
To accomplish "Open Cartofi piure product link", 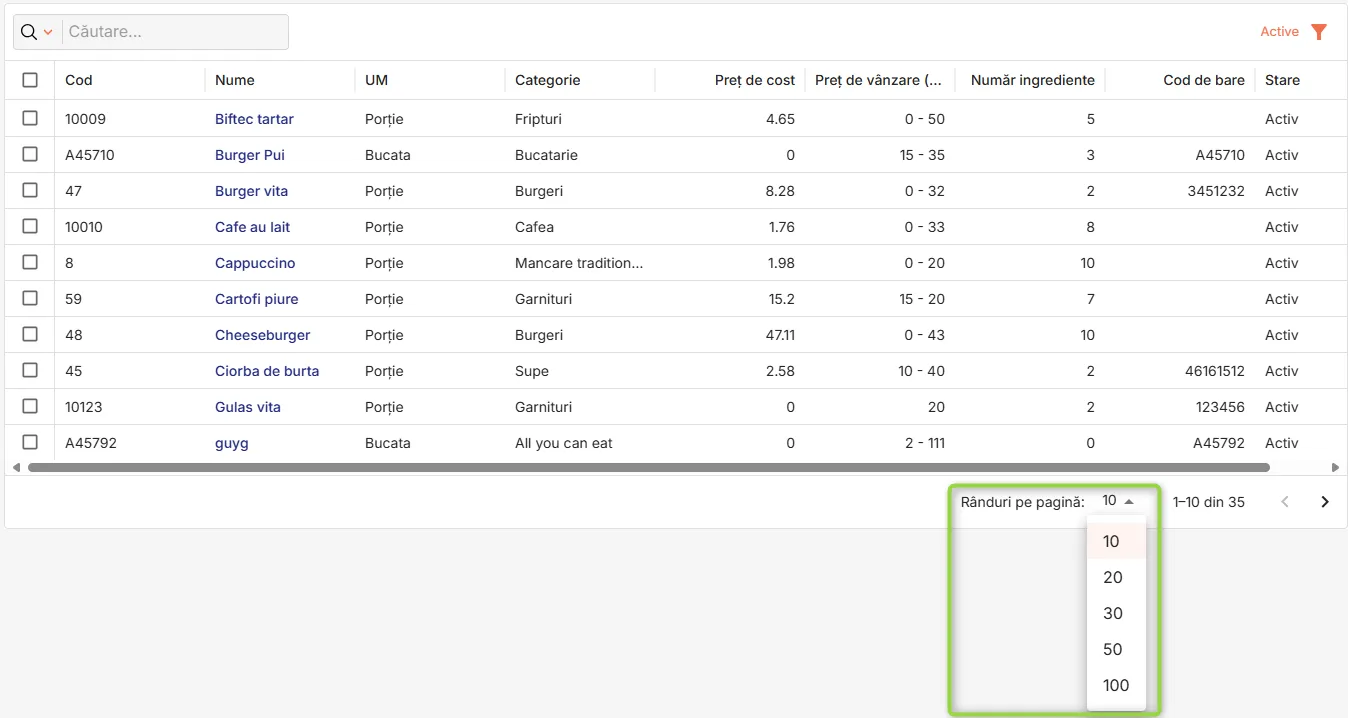I will pos(256,299).
